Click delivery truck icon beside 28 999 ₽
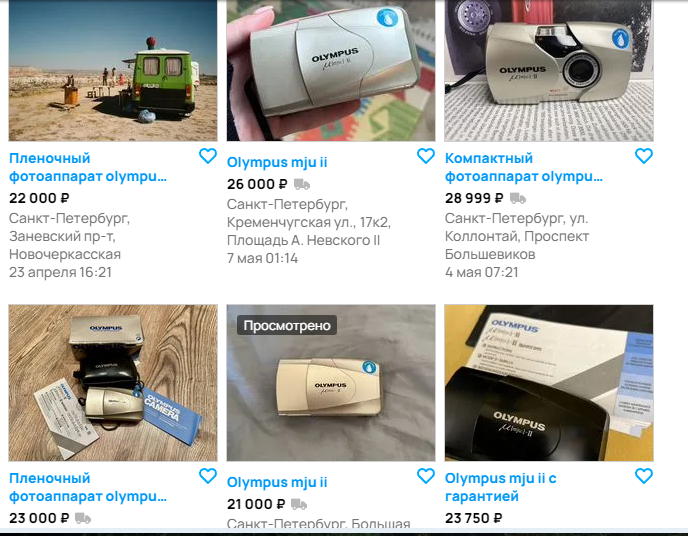The width and height of the screenshot is (688, 536). (x=518, y=198)
